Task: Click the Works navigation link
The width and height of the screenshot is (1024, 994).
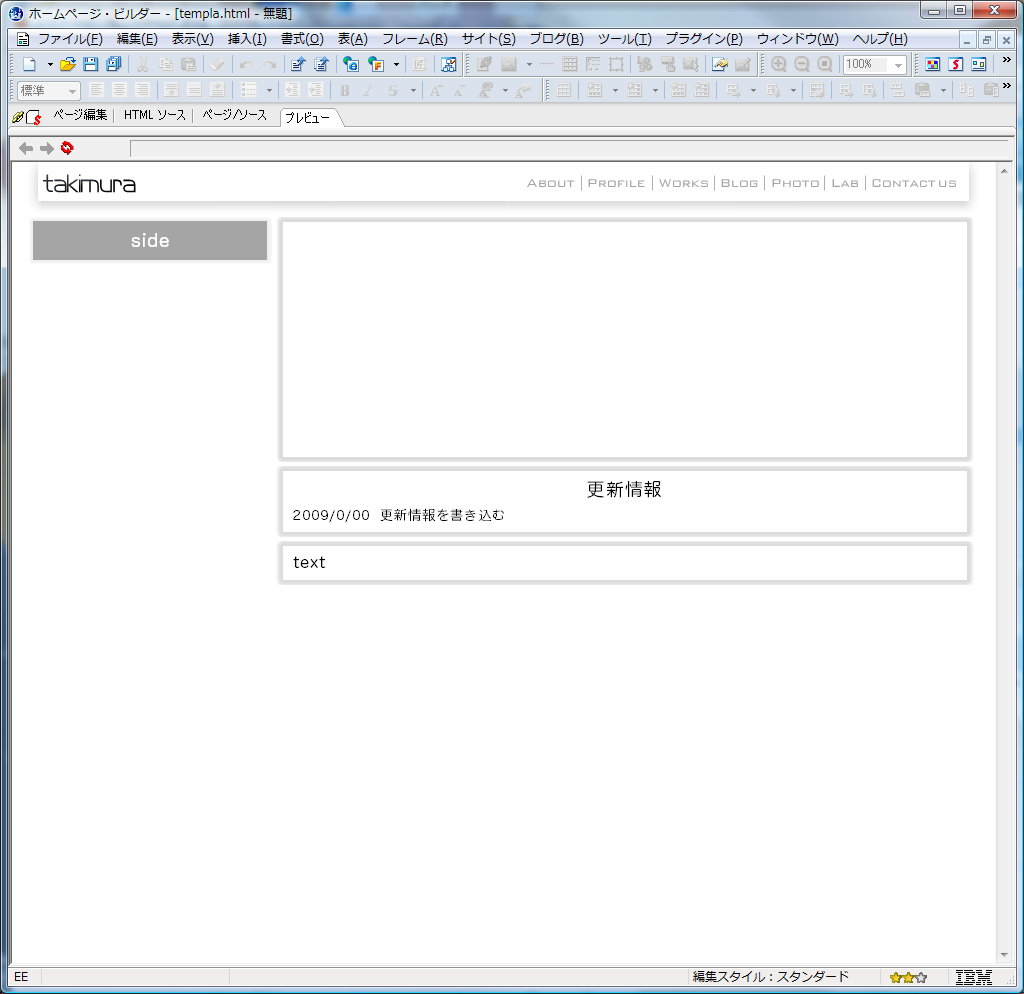Action: pos(684,184)
